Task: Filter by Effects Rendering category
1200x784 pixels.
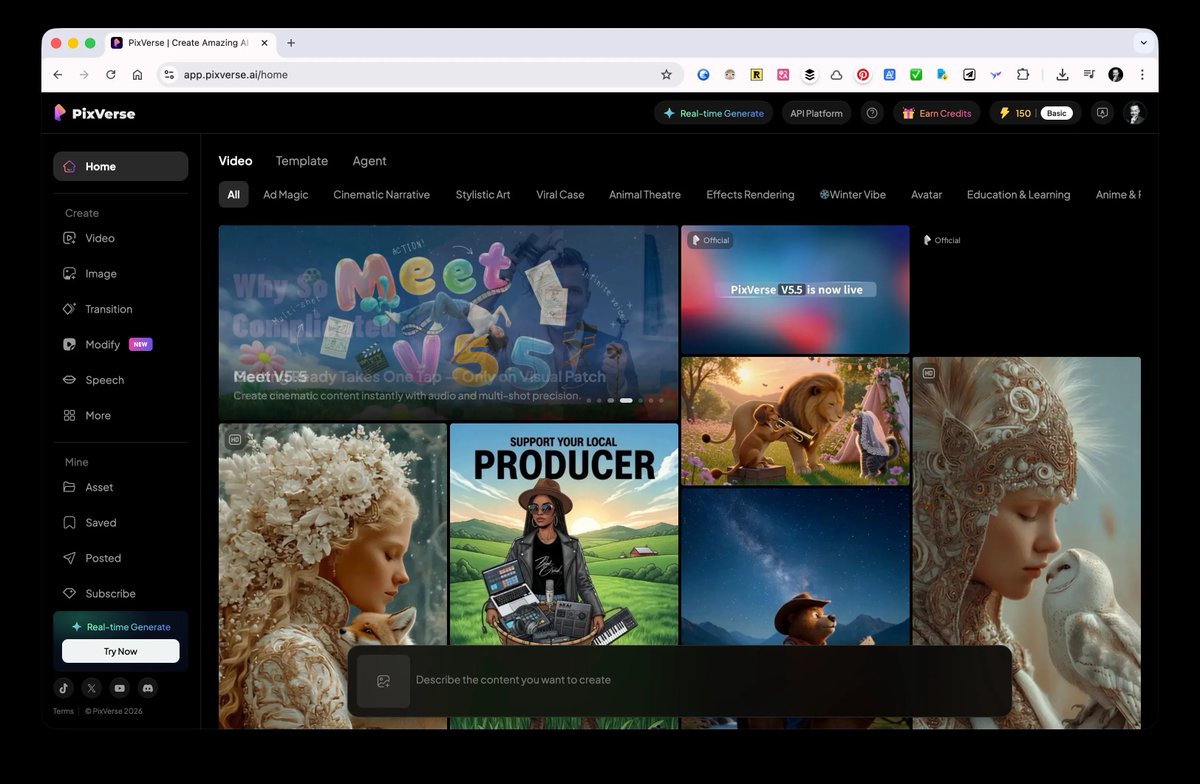Action: click(750, 195)
